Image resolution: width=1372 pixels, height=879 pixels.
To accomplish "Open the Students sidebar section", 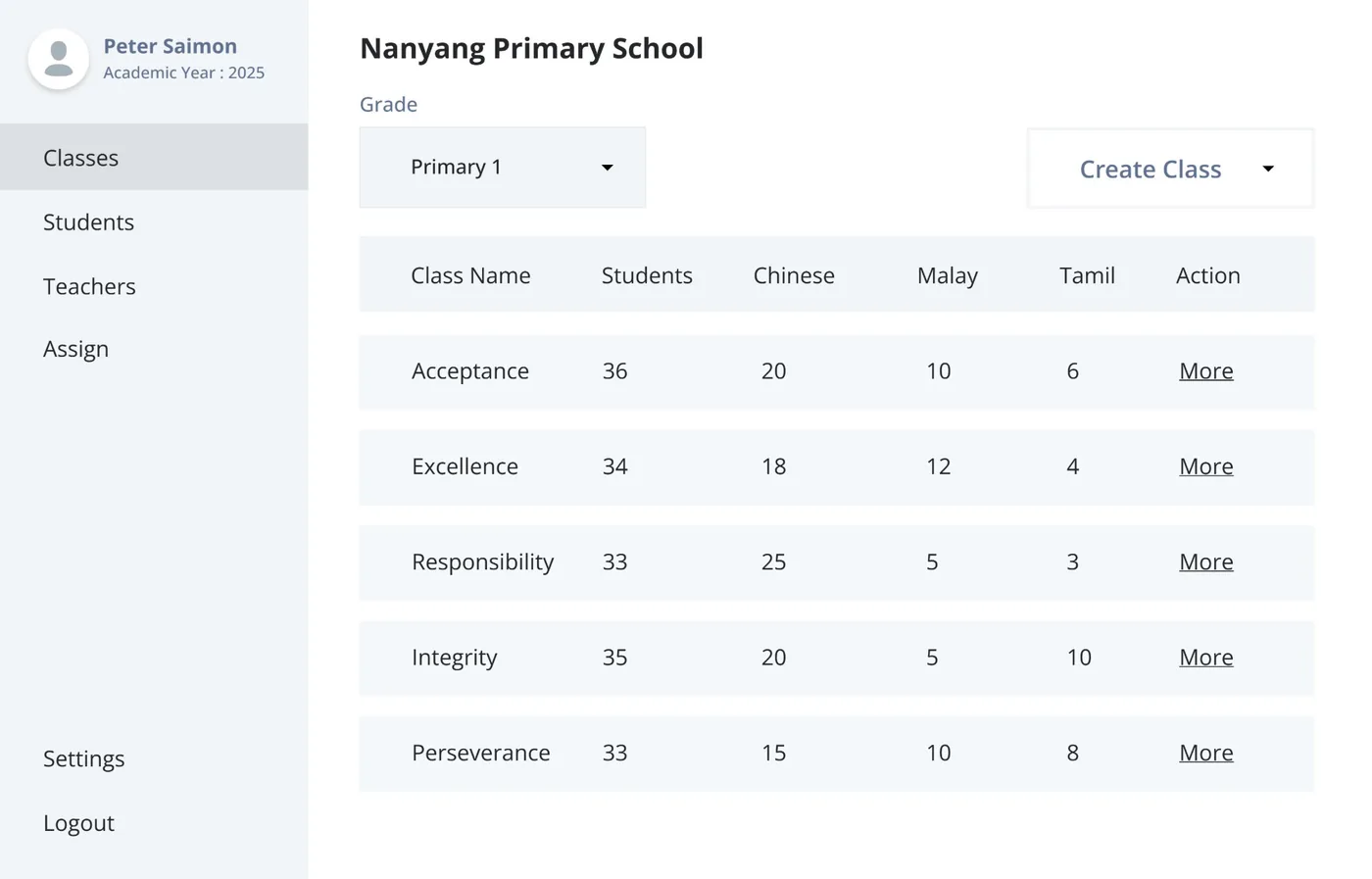I will [88, 222].
